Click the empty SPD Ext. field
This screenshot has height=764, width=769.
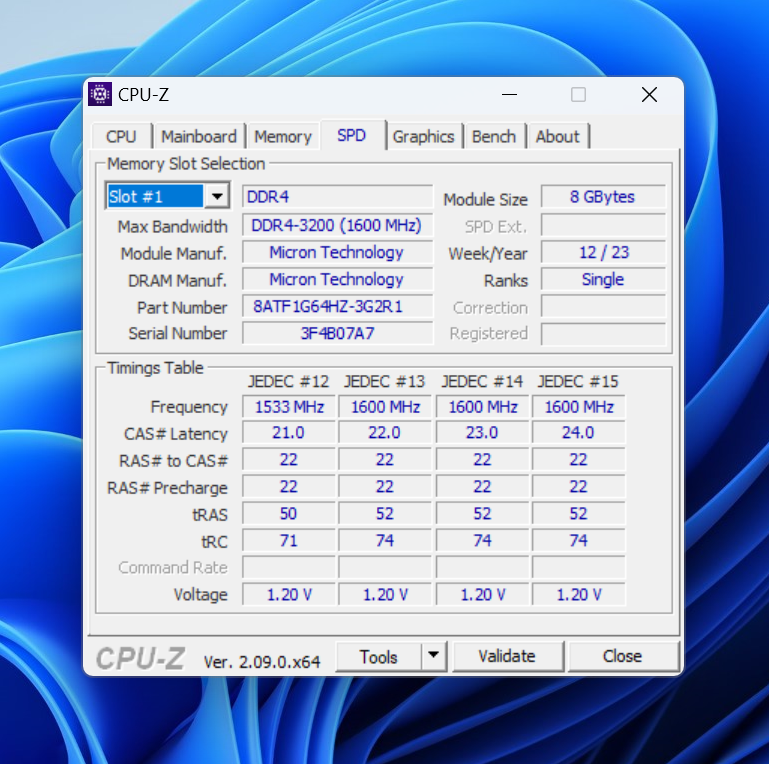coord(603,226)
